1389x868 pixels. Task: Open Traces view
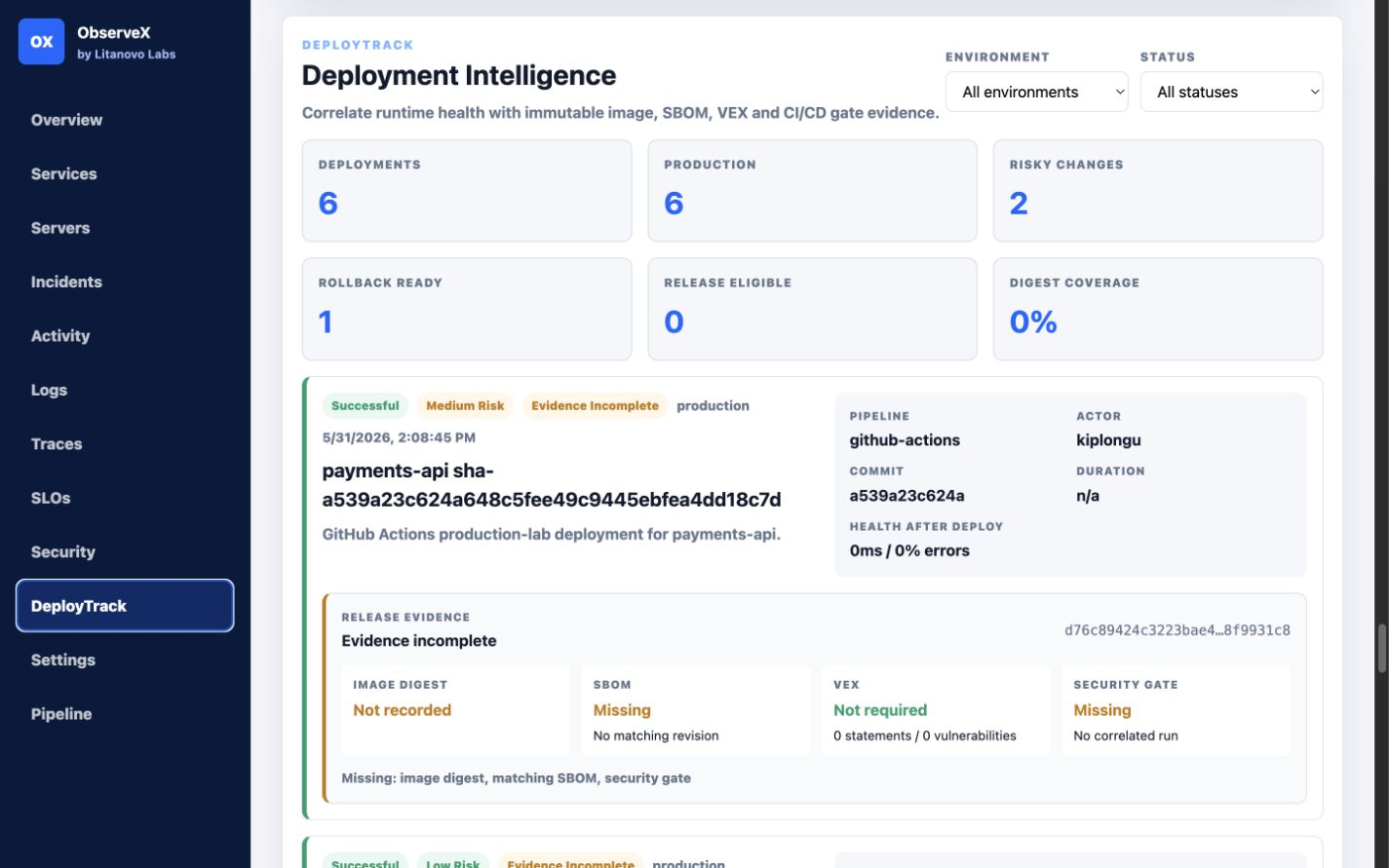point(57,444)
